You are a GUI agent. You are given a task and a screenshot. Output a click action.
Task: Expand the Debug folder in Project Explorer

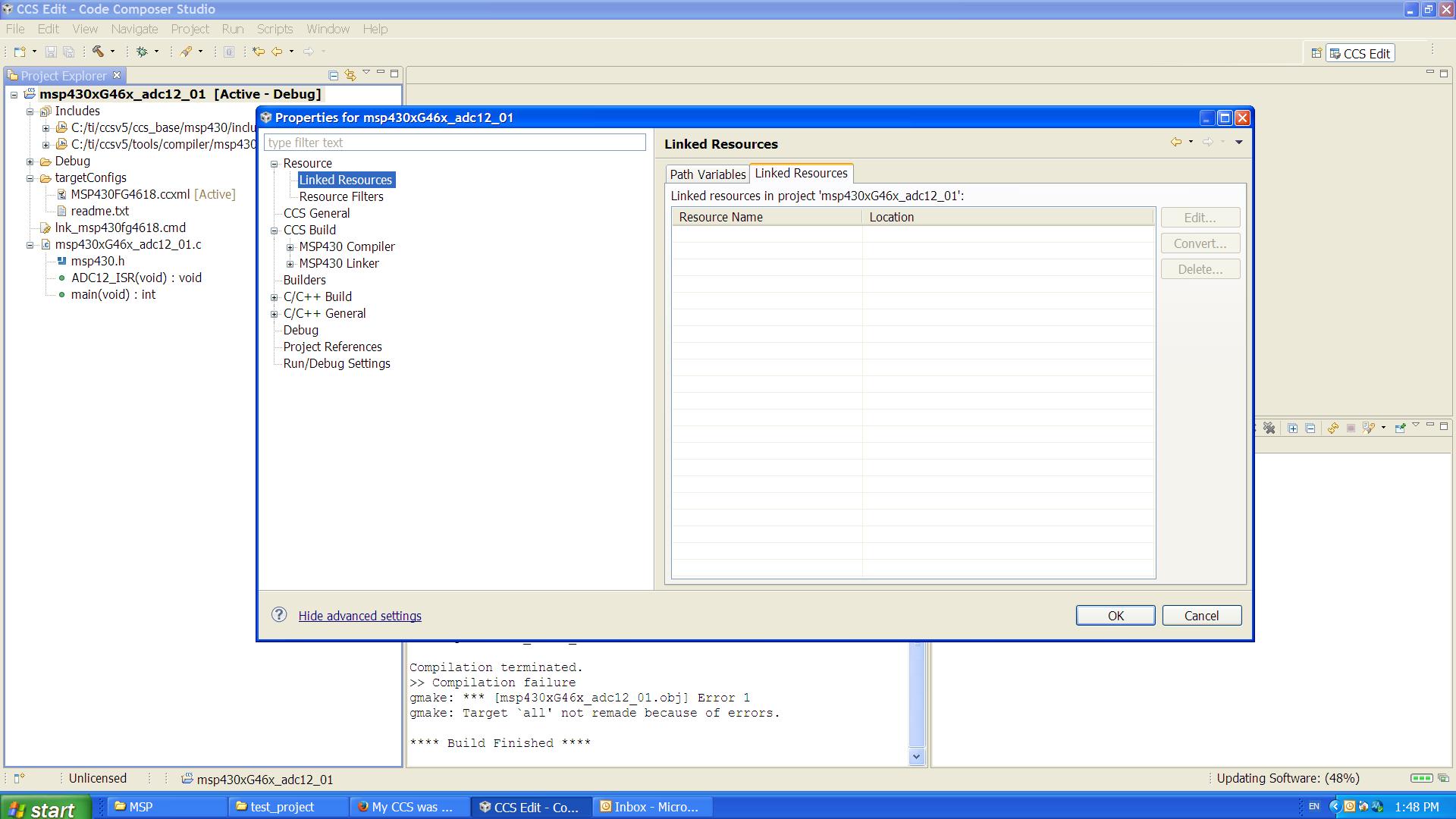[30, 162]
